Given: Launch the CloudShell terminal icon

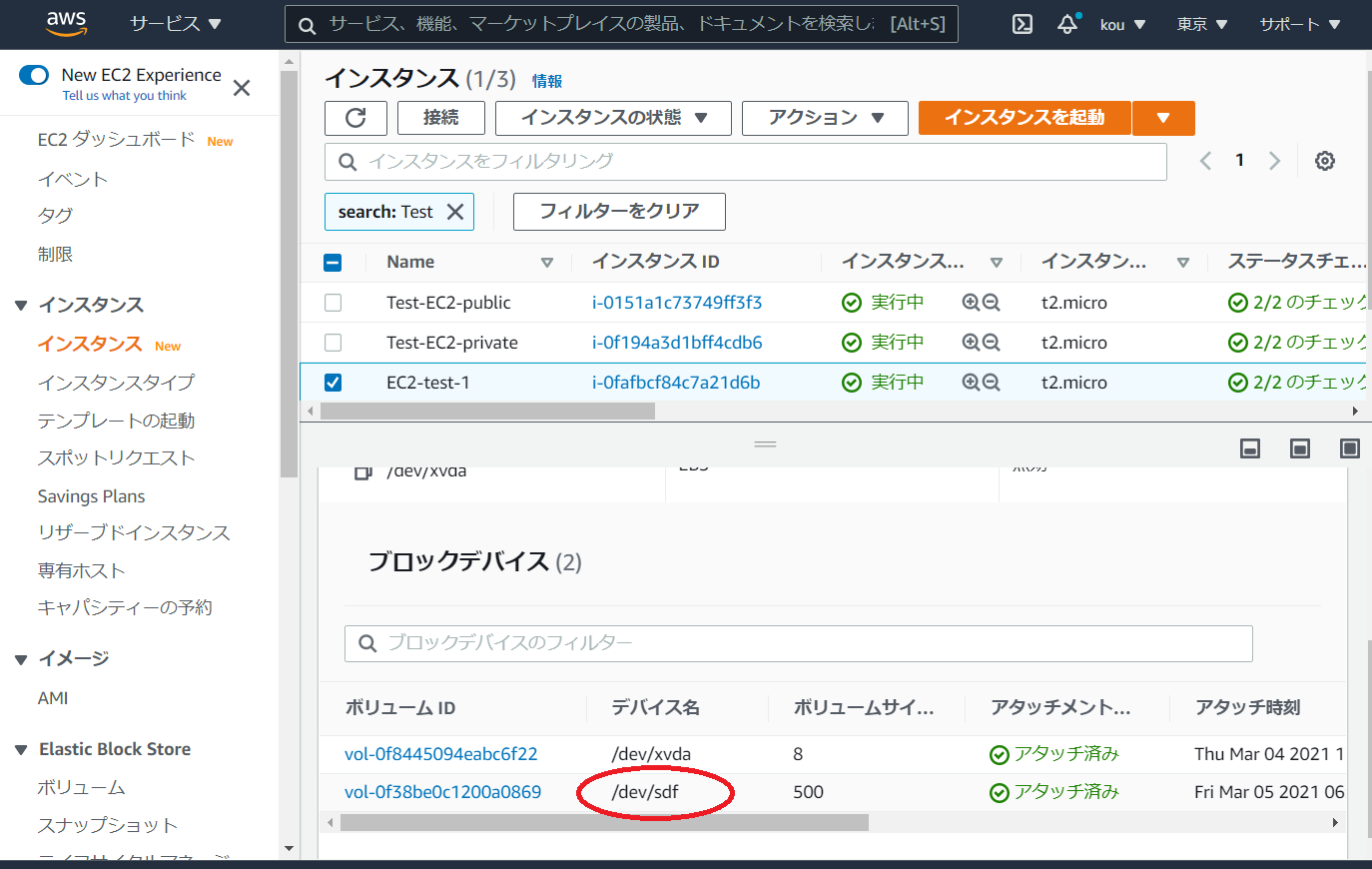Looking at the screenshot, I should tap(1023, 24).
